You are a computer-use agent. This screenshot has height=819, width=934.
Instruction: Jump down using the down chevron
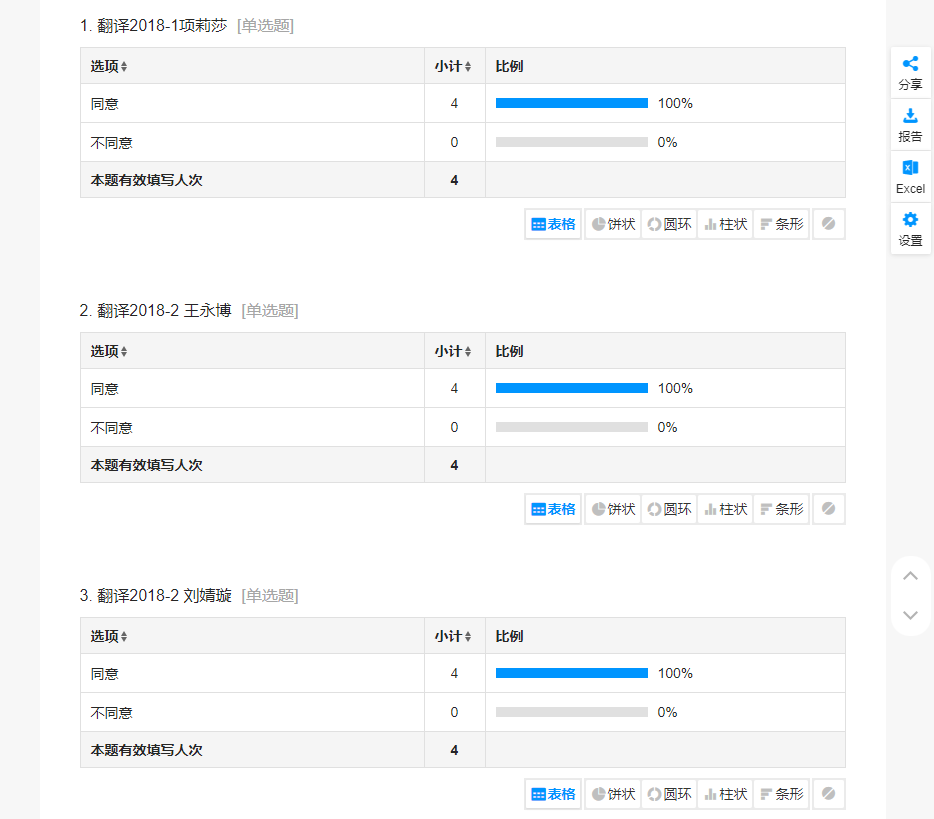(x=910, y=615)
